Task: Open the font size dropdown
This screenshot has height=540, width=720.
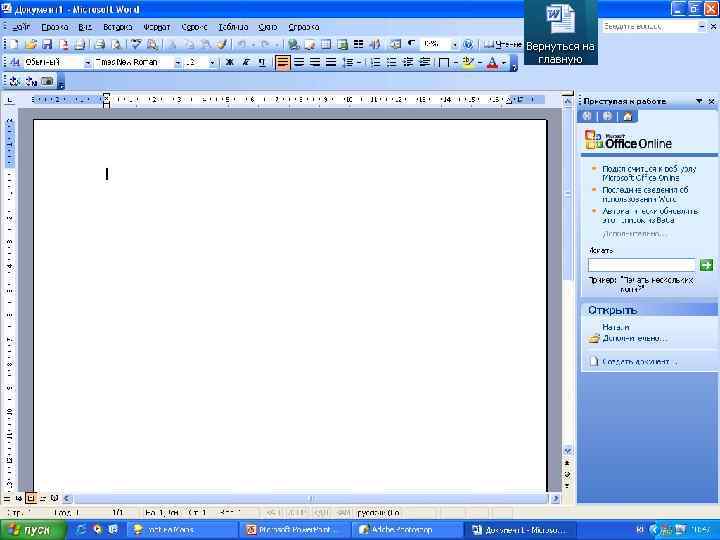Action: [212, 62]
